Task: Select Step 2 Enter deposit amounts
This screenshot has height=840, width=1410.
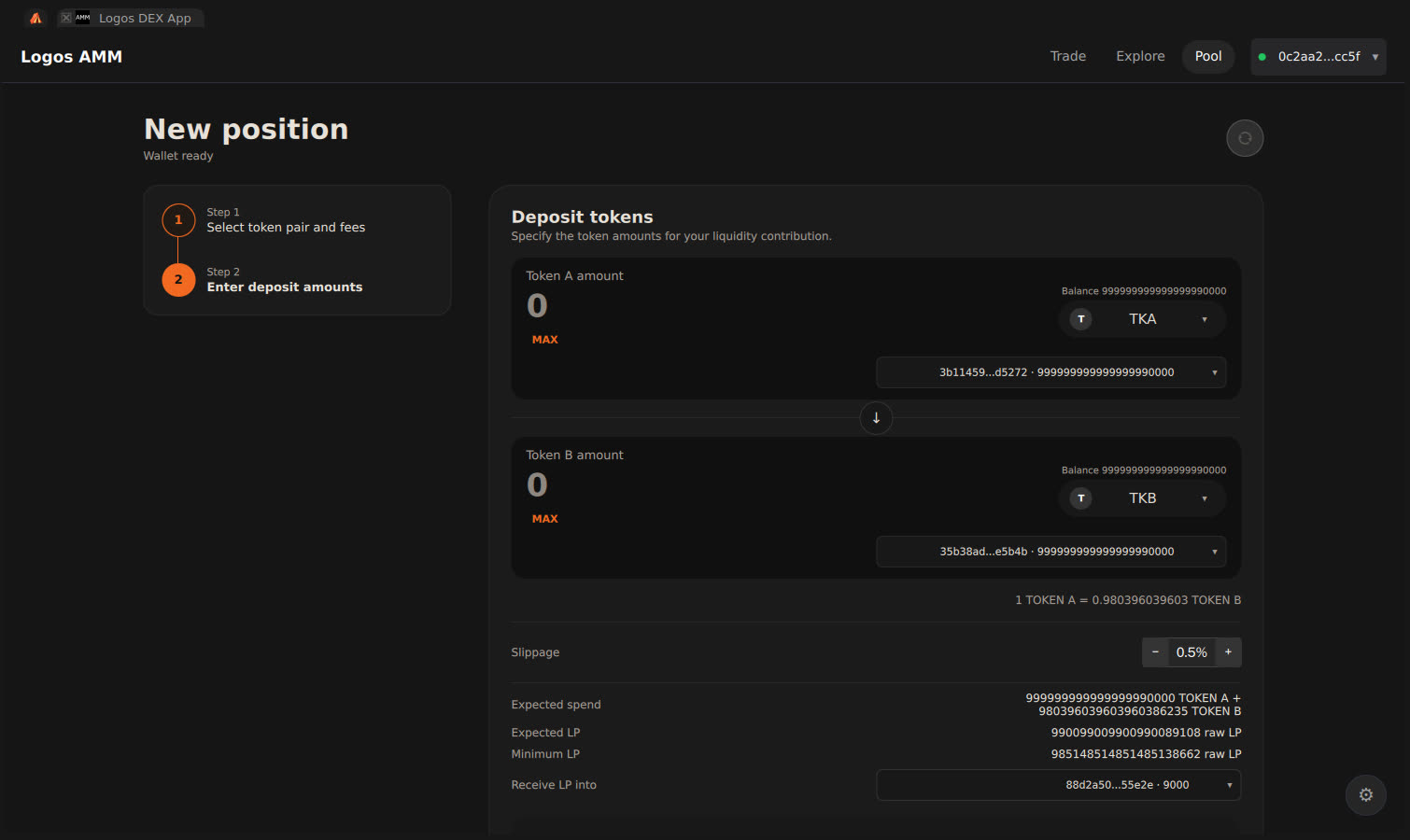Action: (285, 280)
